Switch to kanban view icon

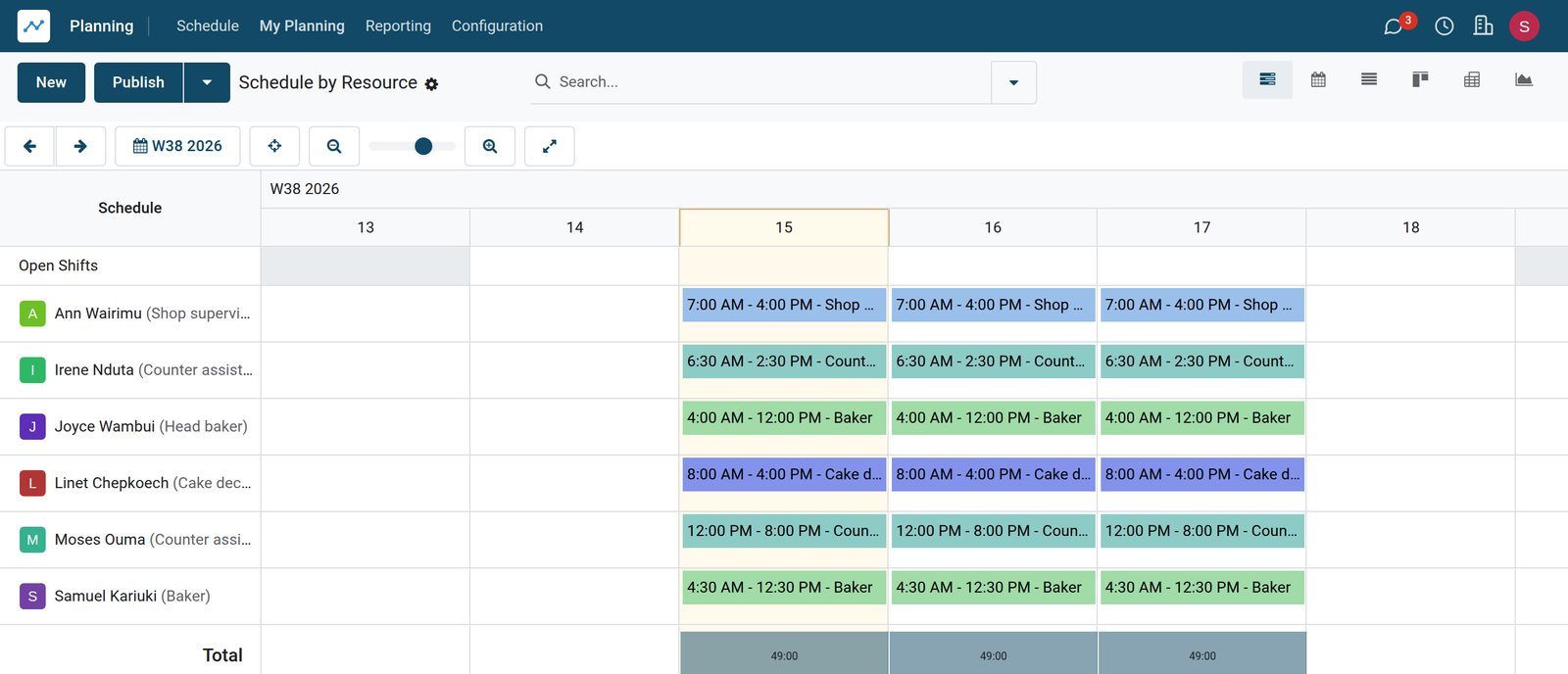point(1420,79)
